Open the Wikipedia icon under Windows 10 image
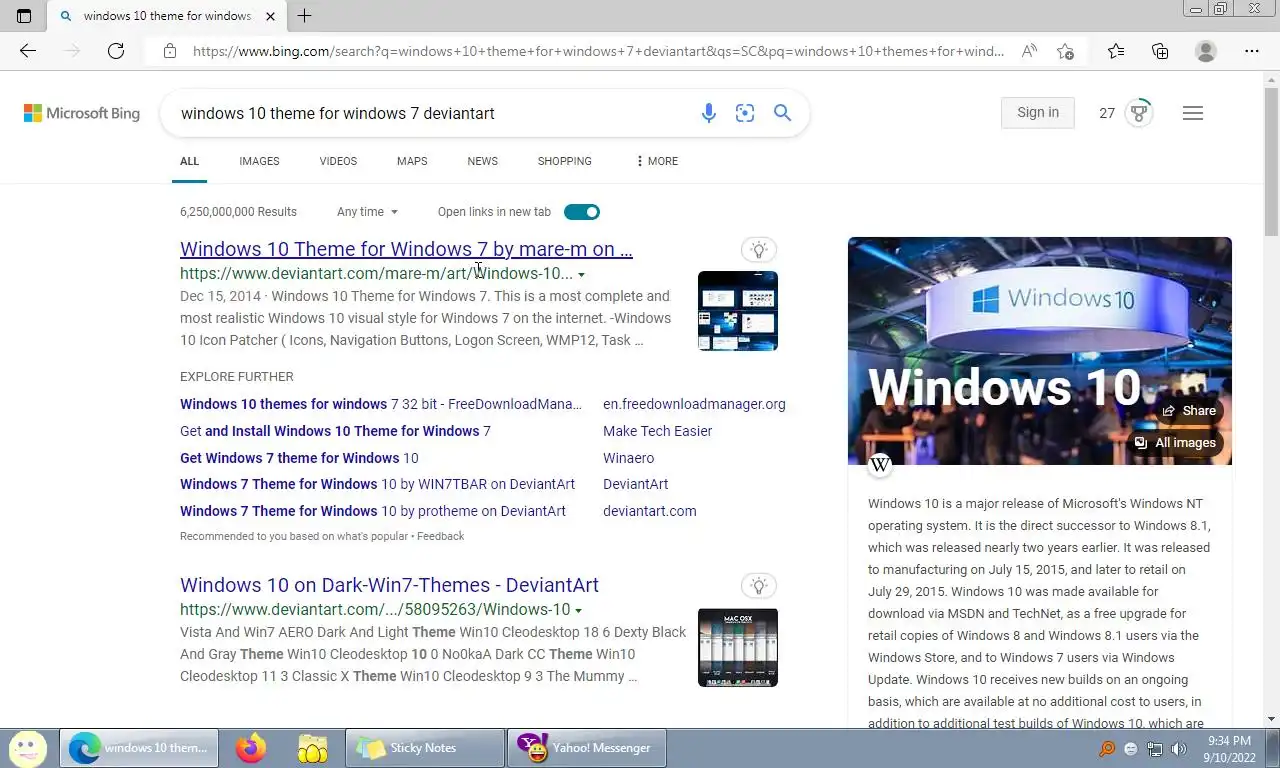This screenshot has height=768, width=1280. pyautogui.click(x=880, y=464)
